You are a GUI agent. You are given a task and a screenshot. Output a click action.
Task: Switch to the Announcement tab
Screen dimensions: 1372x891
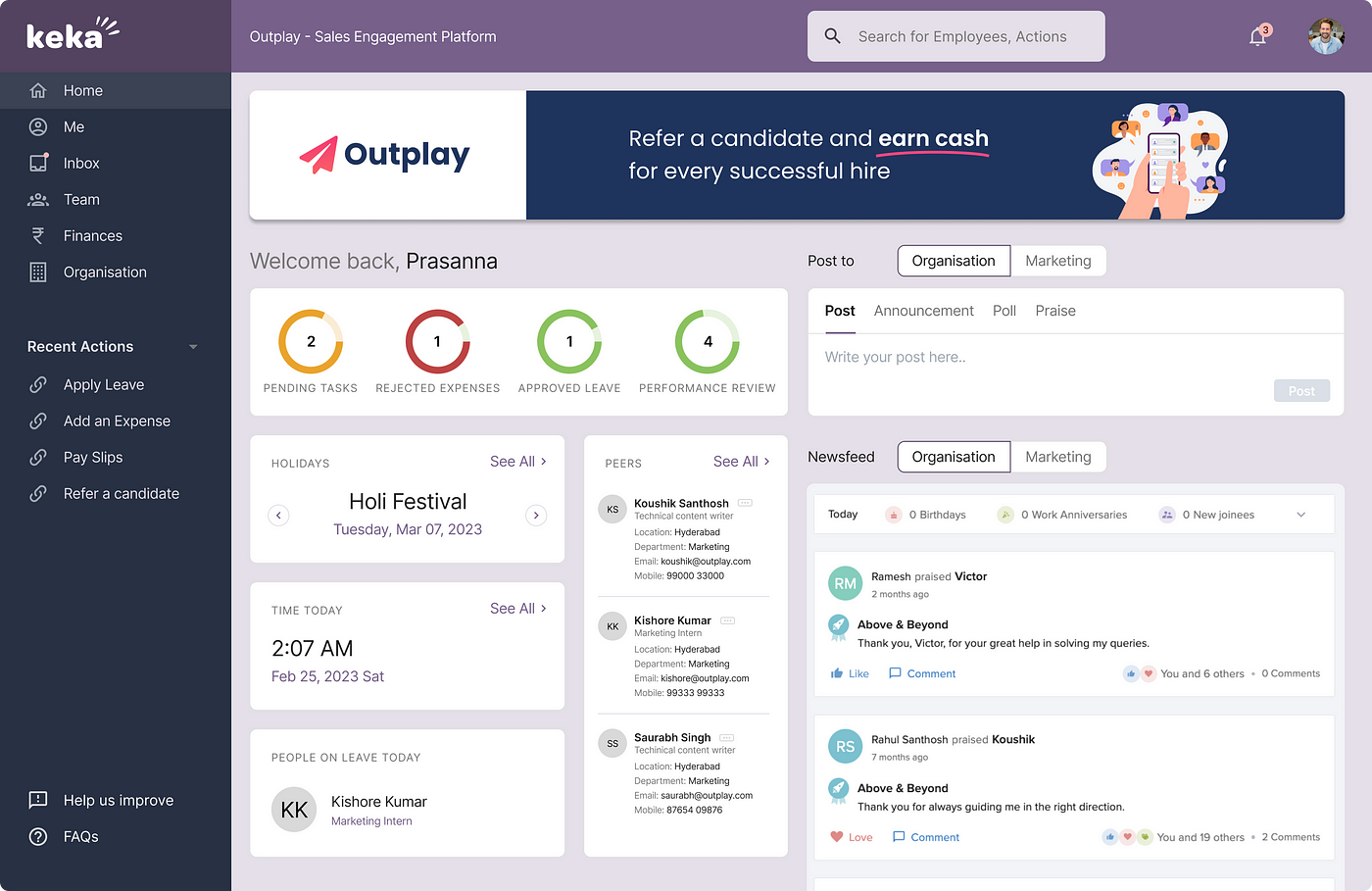pos(923,311)
